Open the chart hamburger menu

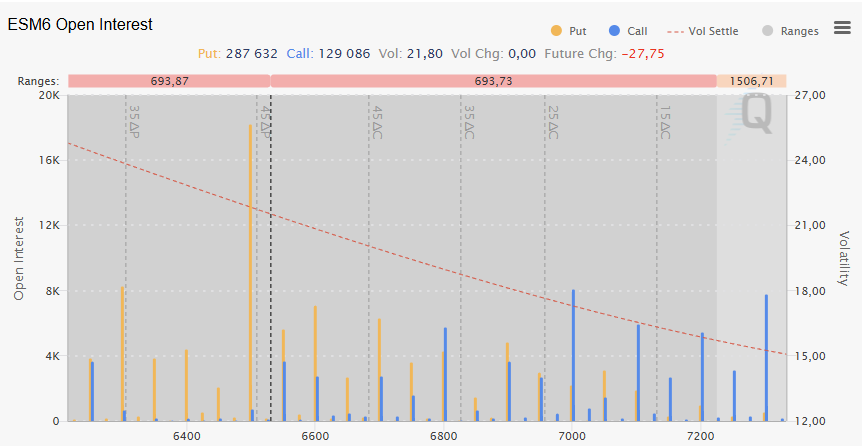840,30
